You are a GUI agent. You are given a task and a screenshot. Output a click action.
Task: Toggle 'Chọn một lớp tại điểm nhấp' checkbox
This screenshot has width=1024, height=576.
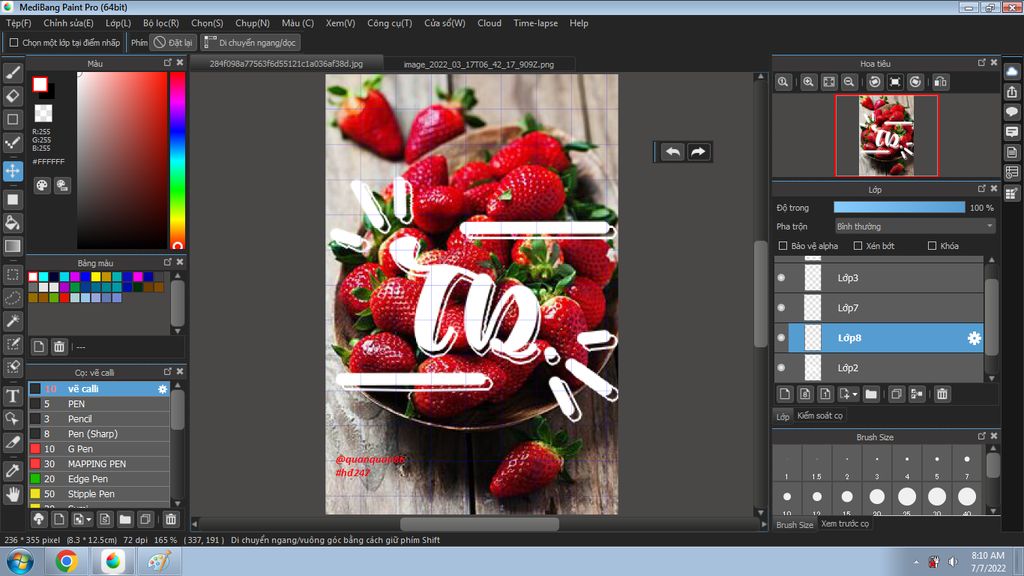click(x=14, y=42)
